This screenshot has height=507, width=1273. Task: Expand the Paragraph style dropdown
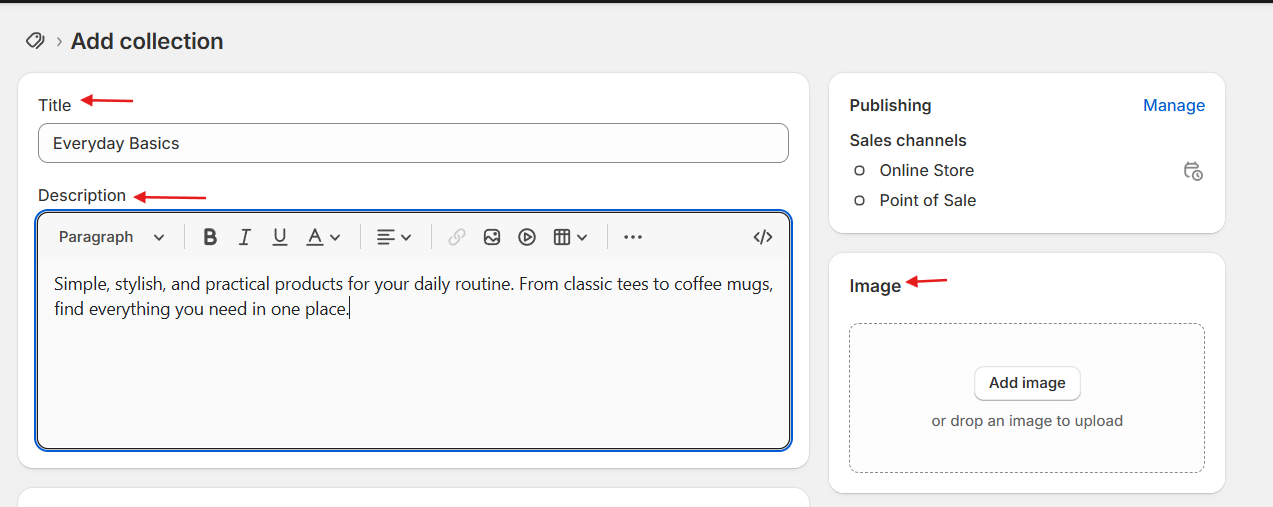click(111, 237)
